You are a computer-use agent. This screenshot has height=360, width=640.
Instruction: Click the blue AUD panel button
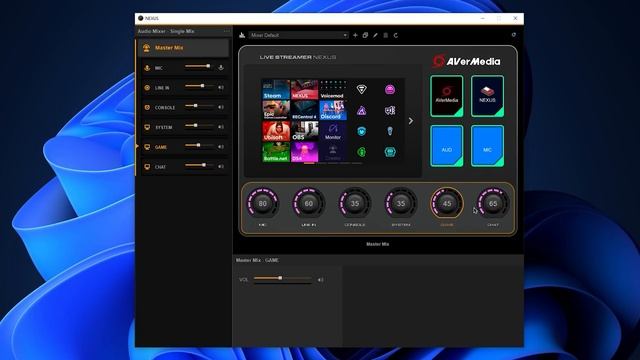click(447, 146)
